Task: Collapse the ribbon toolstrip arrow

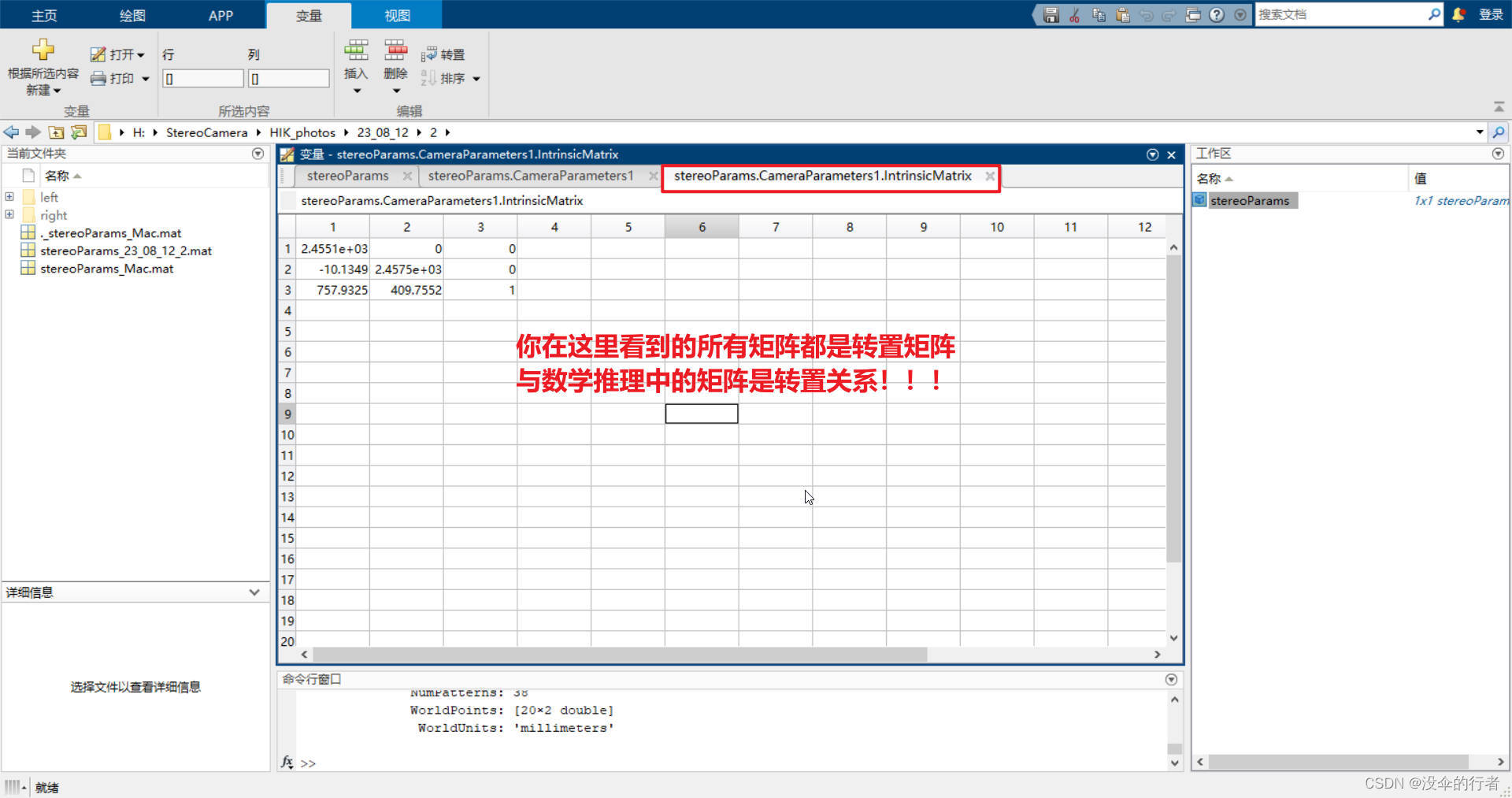Action: pyautogui.click(x=1499, y=106)
